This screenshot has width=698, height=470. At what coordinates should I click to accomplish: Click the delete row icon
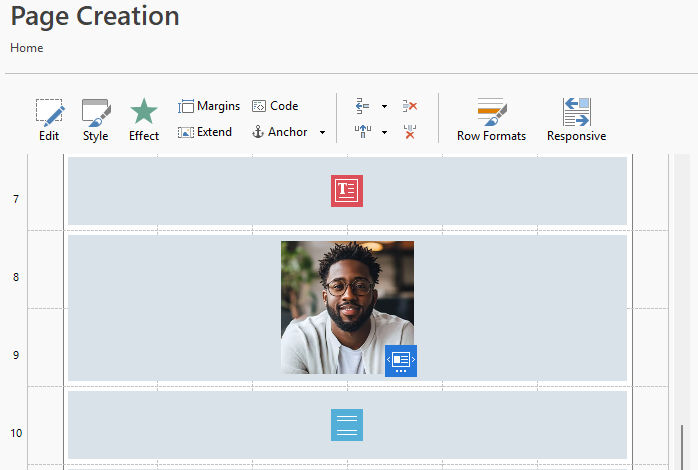[x=410, y=106]
